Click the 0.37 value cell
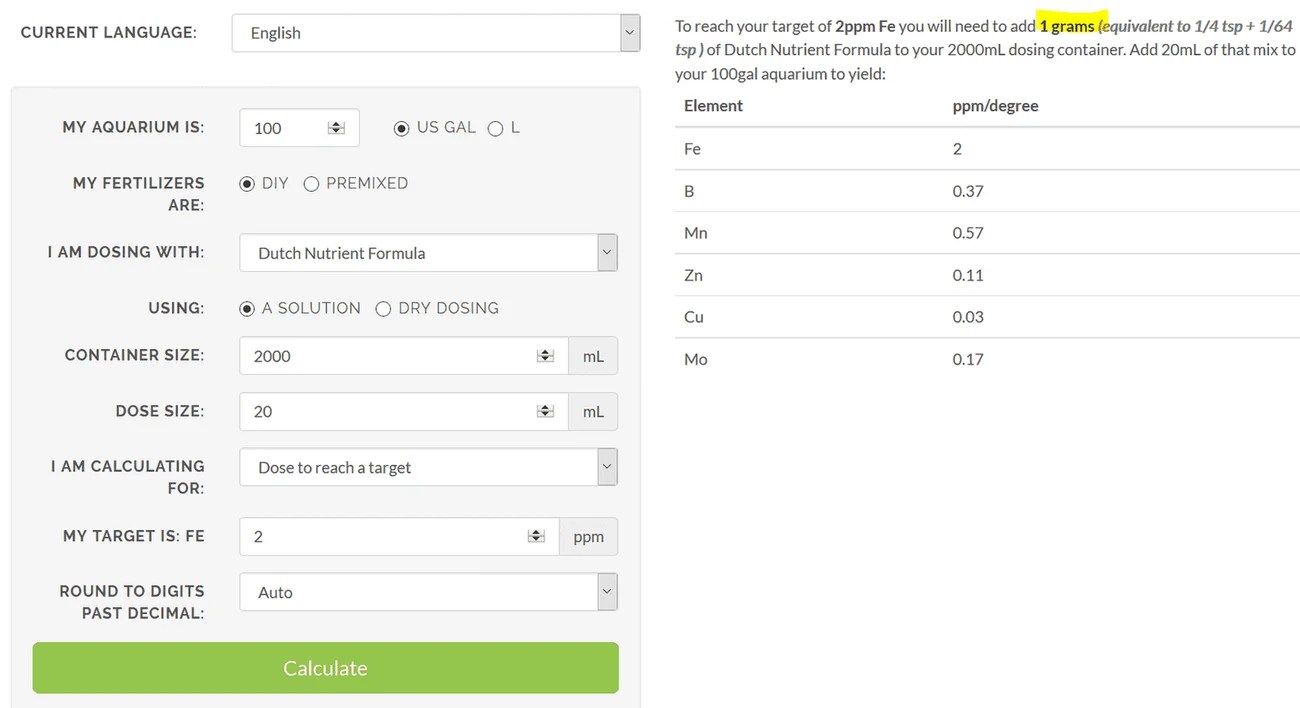 [968, 191]
